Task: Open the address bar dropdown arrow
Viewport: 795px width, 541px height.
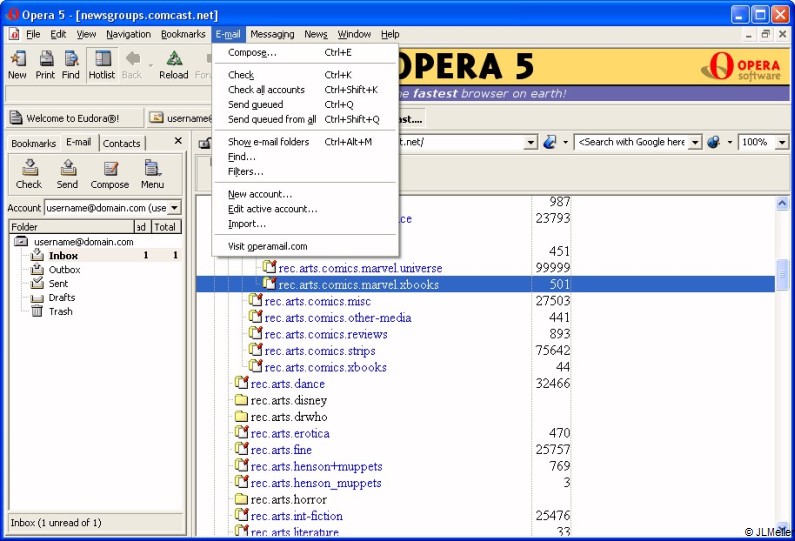Action: [530, 142]
